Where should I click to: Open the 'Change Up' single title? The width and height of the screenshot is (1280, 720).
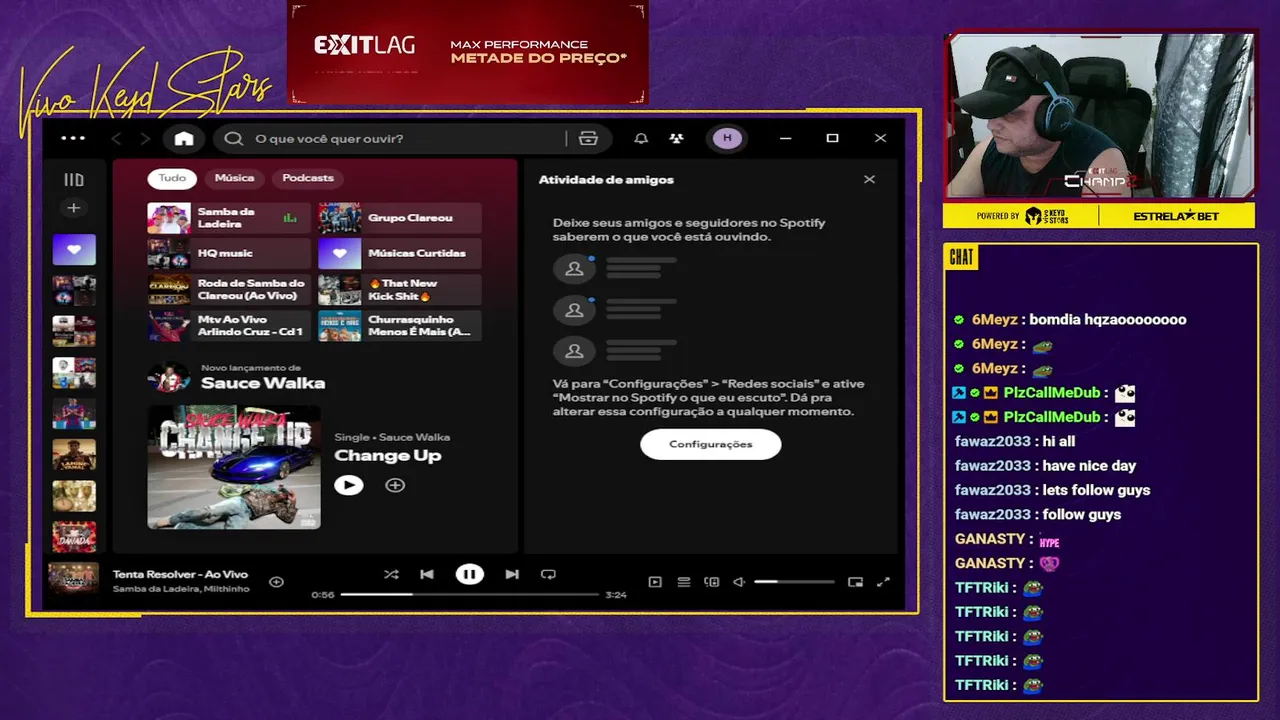[x=387, y=456]
